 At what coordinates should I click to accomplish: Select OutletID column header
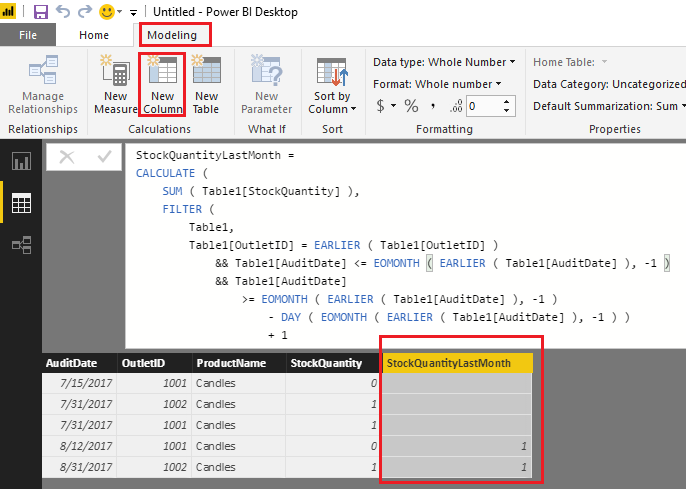pos(154,363)
